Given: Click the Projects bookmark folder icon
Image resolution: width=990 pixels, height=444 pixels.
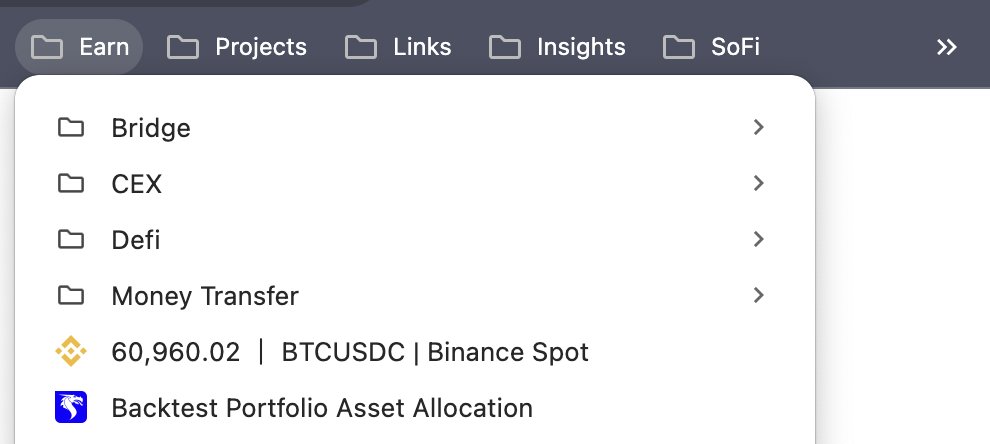Looking at the screenshot, I should (182, 47).
